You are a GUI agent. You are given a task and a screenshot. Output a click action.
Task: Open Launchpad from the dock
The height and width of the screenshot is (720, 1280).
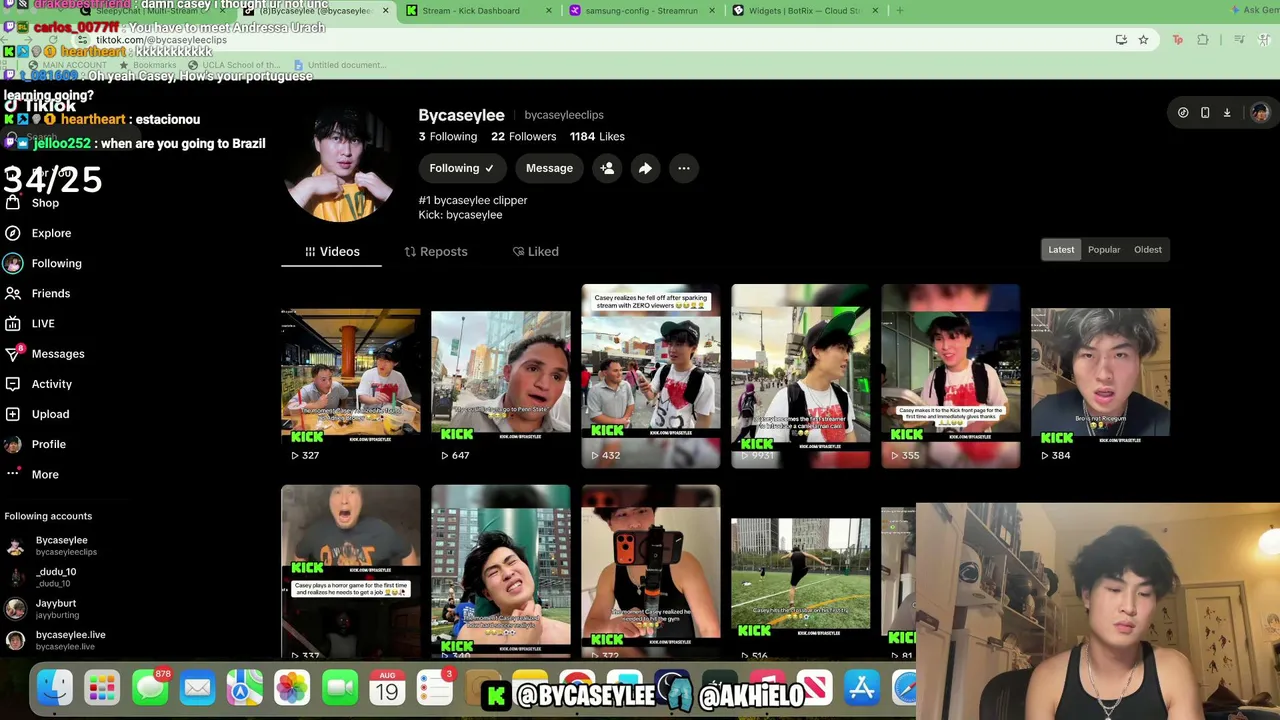point(102,688)
